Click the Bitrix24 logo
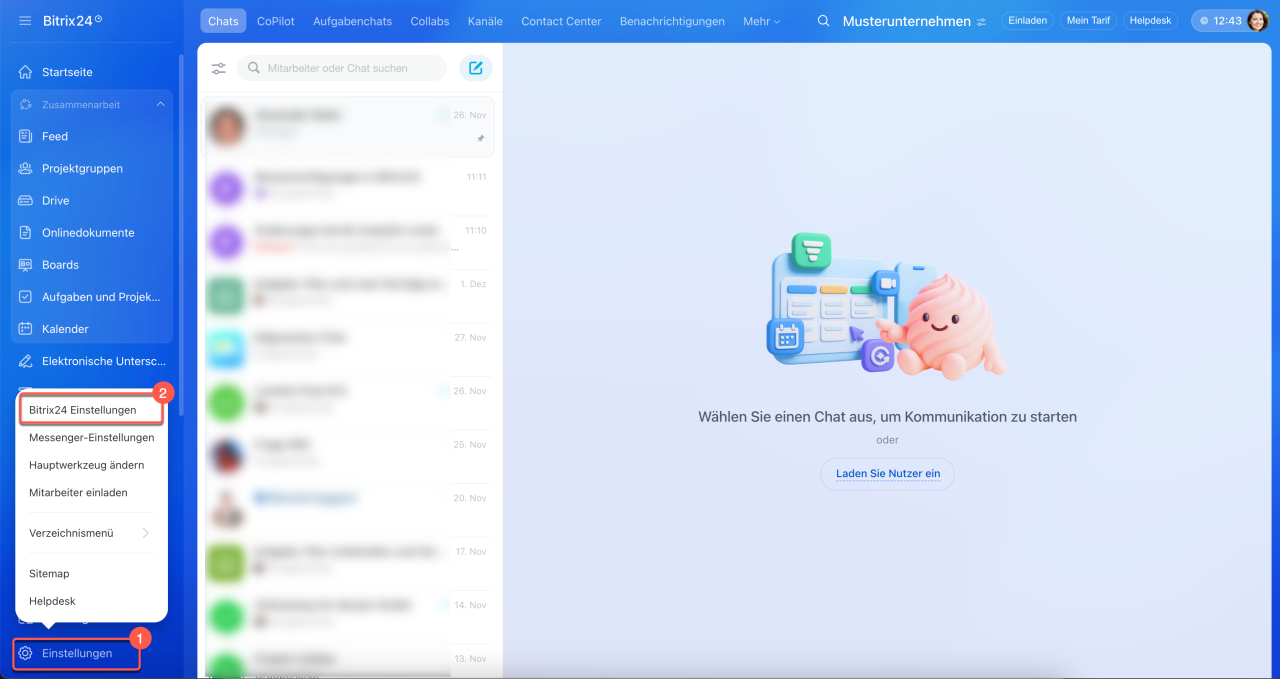The image size is (1280, 679). 72,21
